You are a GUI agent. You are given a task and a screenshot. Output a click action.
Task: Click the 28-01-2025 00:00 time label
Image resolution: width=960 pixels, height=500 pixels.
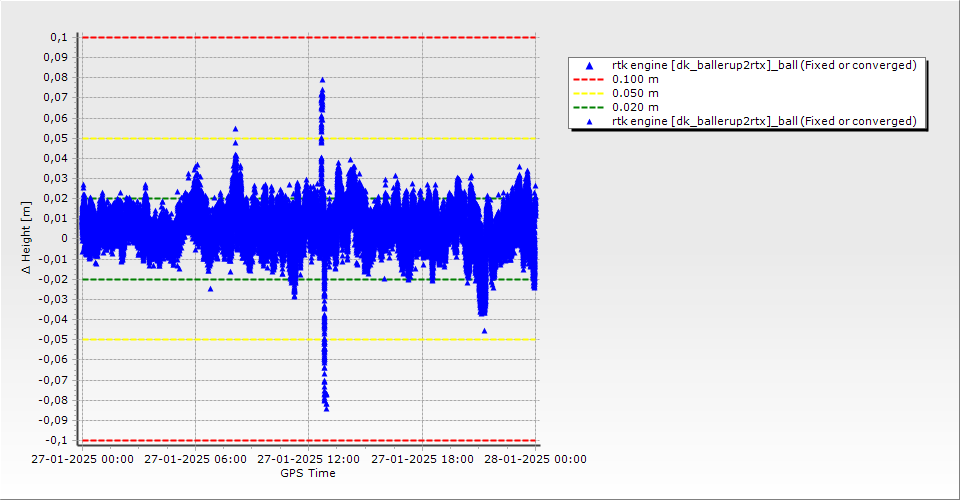click(536, 459)
